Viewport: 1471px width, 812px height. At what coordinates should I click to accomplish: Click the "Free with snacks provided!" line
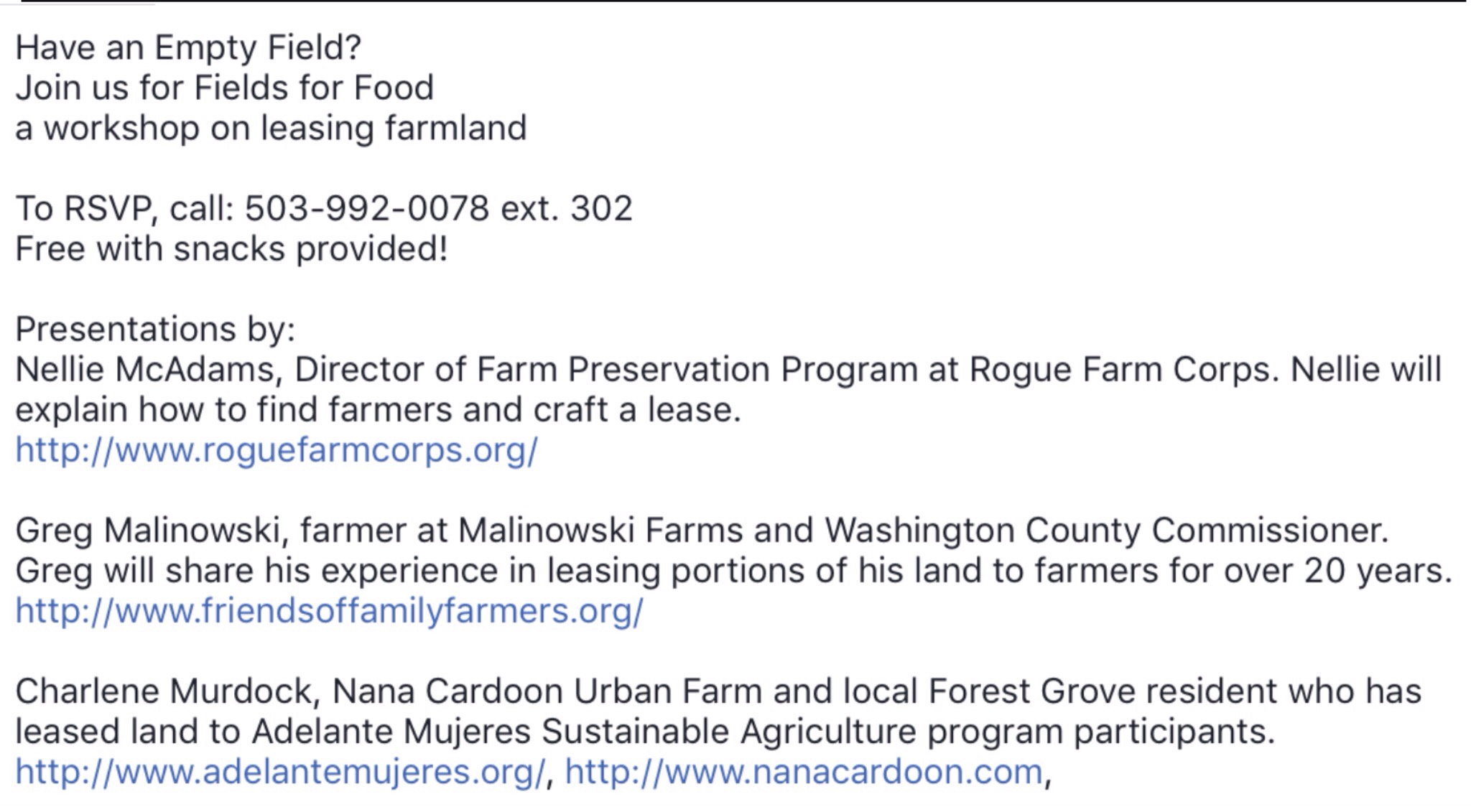231,250
